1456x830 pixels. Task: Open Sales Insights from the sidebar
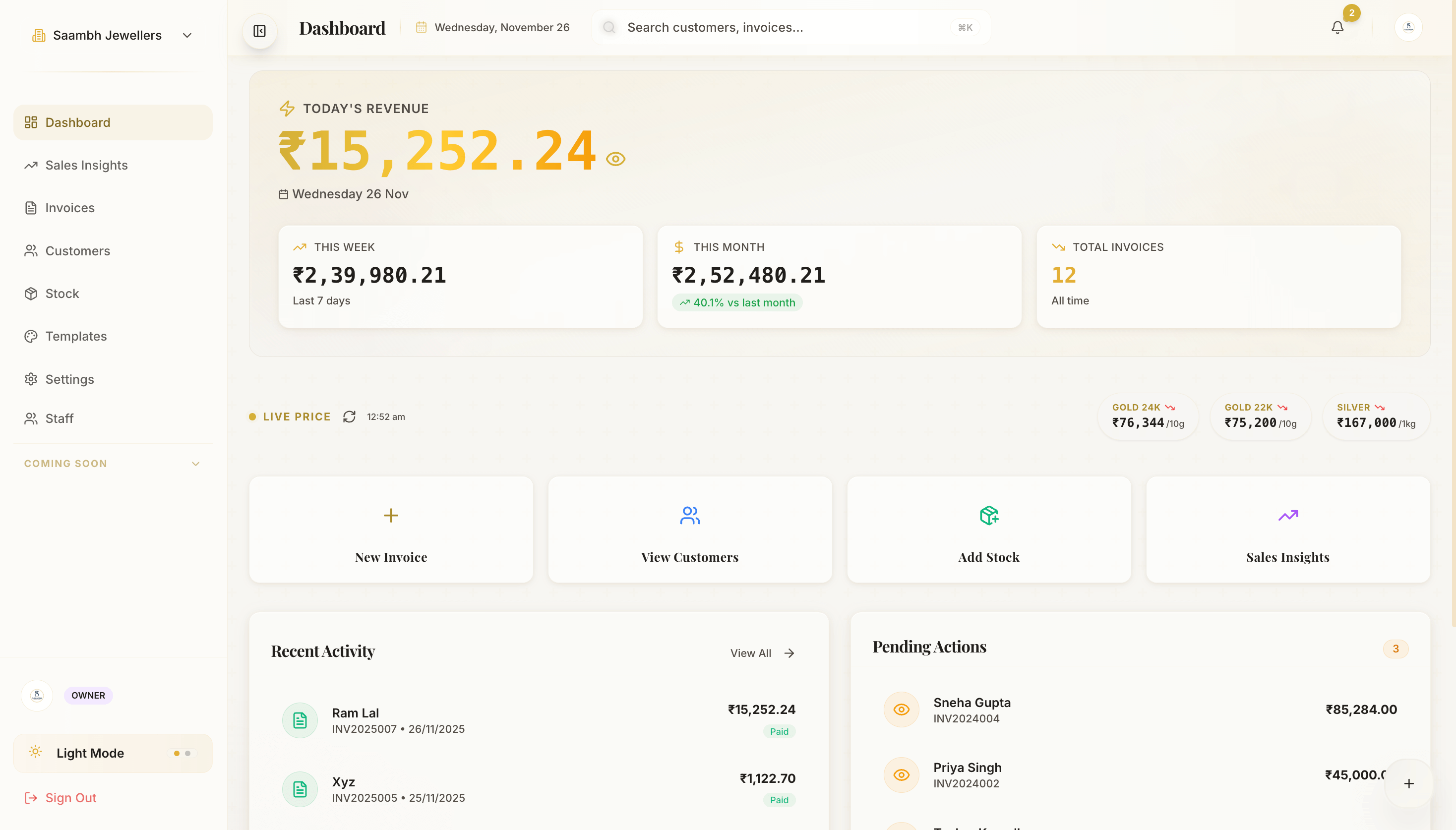pyautogui.click(x=86, y=165)
